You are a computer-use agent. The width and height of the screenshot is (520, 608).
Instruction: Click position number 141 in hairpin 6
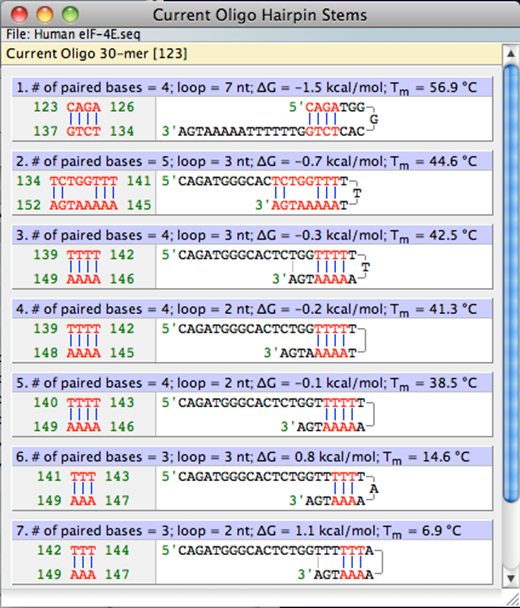[x=49, y=477]
